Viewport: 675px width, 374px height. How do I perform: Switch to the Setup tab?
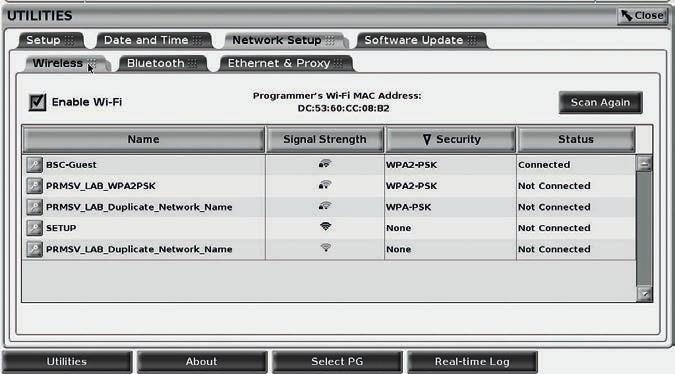50,40
